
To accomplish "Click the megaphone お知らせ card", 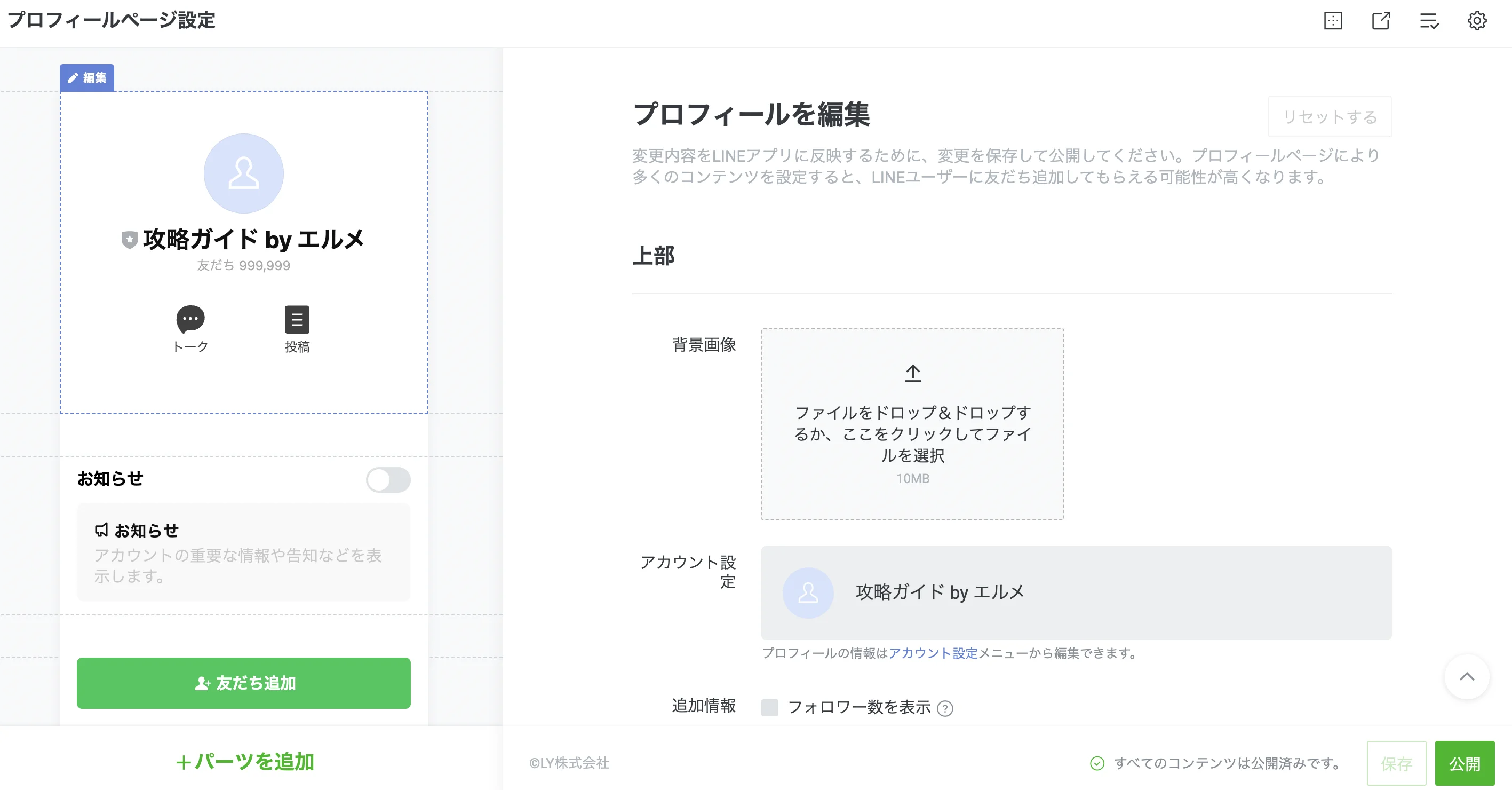I will point(244,552).
